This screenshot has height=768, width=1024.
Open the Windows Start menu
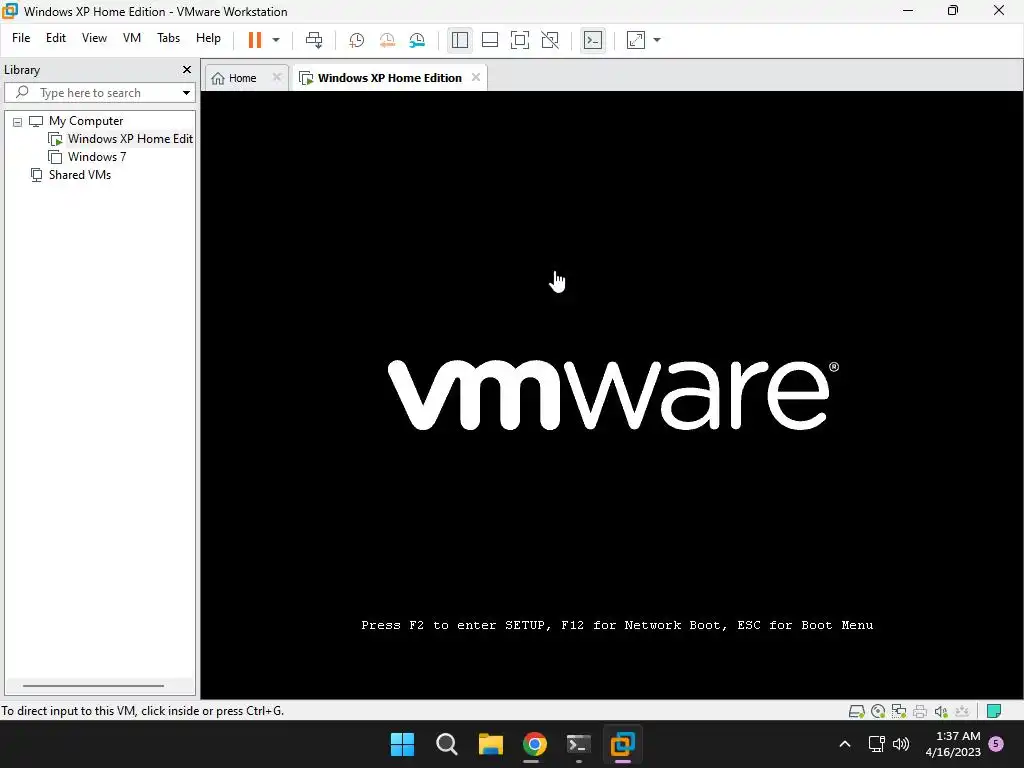[x=402, y=744]
